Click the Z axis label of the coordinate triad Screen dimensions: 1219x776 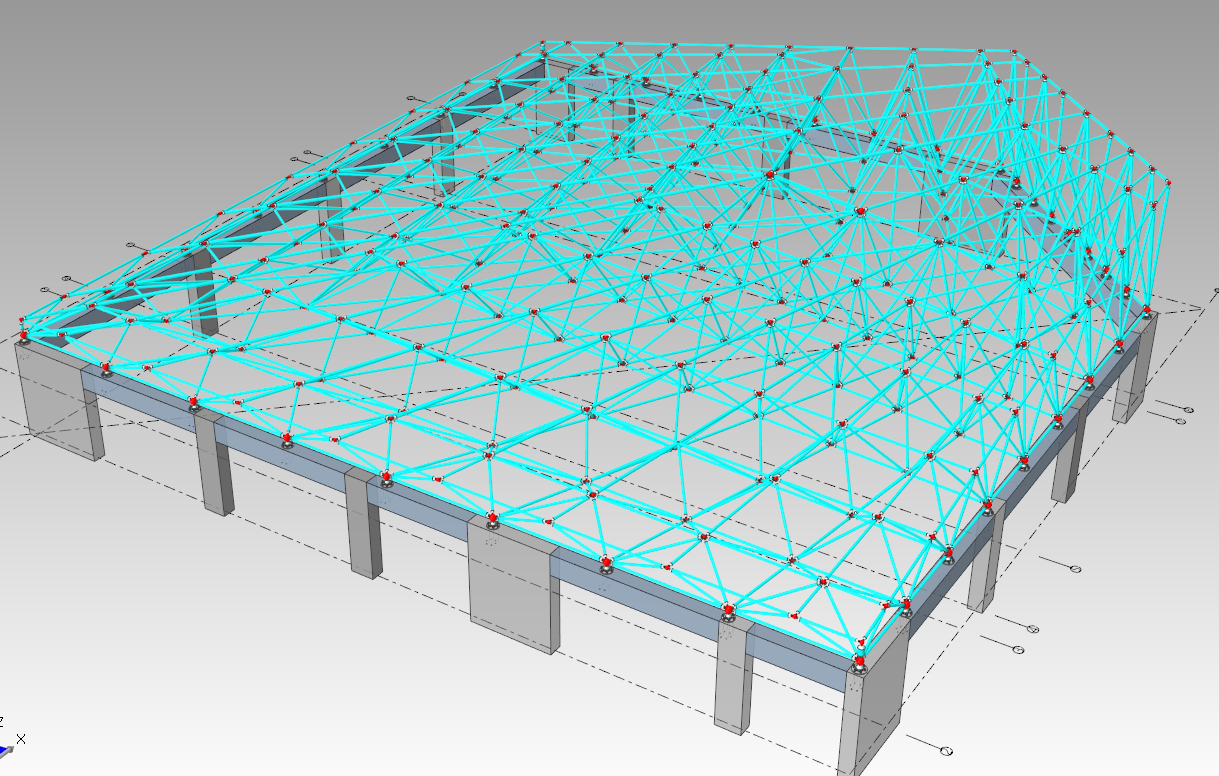pos(2,721)
